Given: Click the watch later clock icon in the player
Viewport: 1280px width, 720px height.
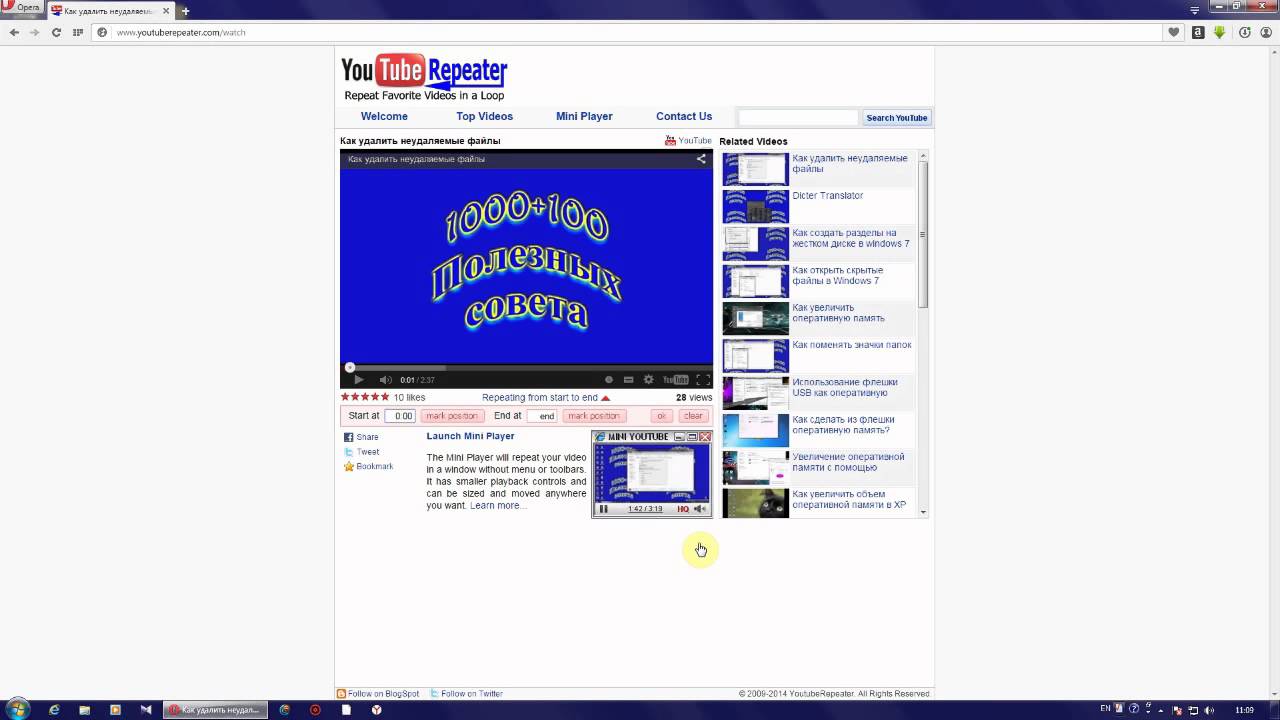Looking at the screenshot, I should (608, 380).
